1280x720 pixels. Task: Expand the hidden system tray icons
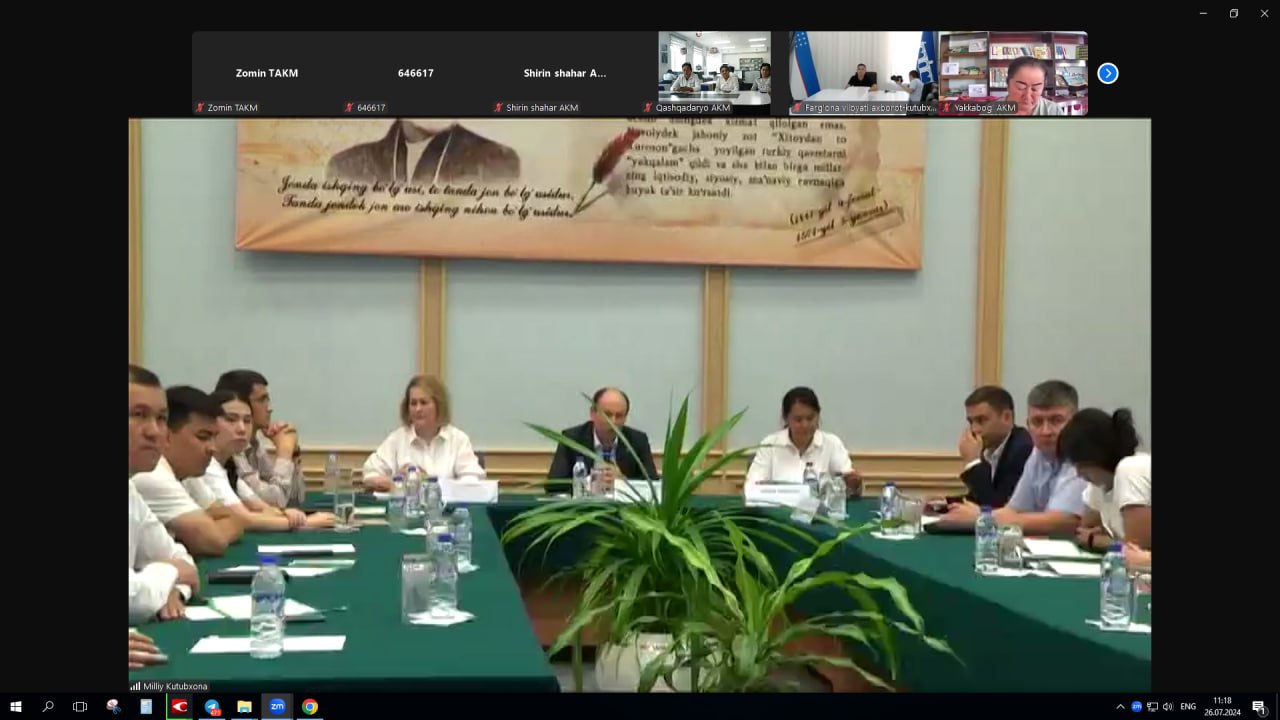[1120, 706]
